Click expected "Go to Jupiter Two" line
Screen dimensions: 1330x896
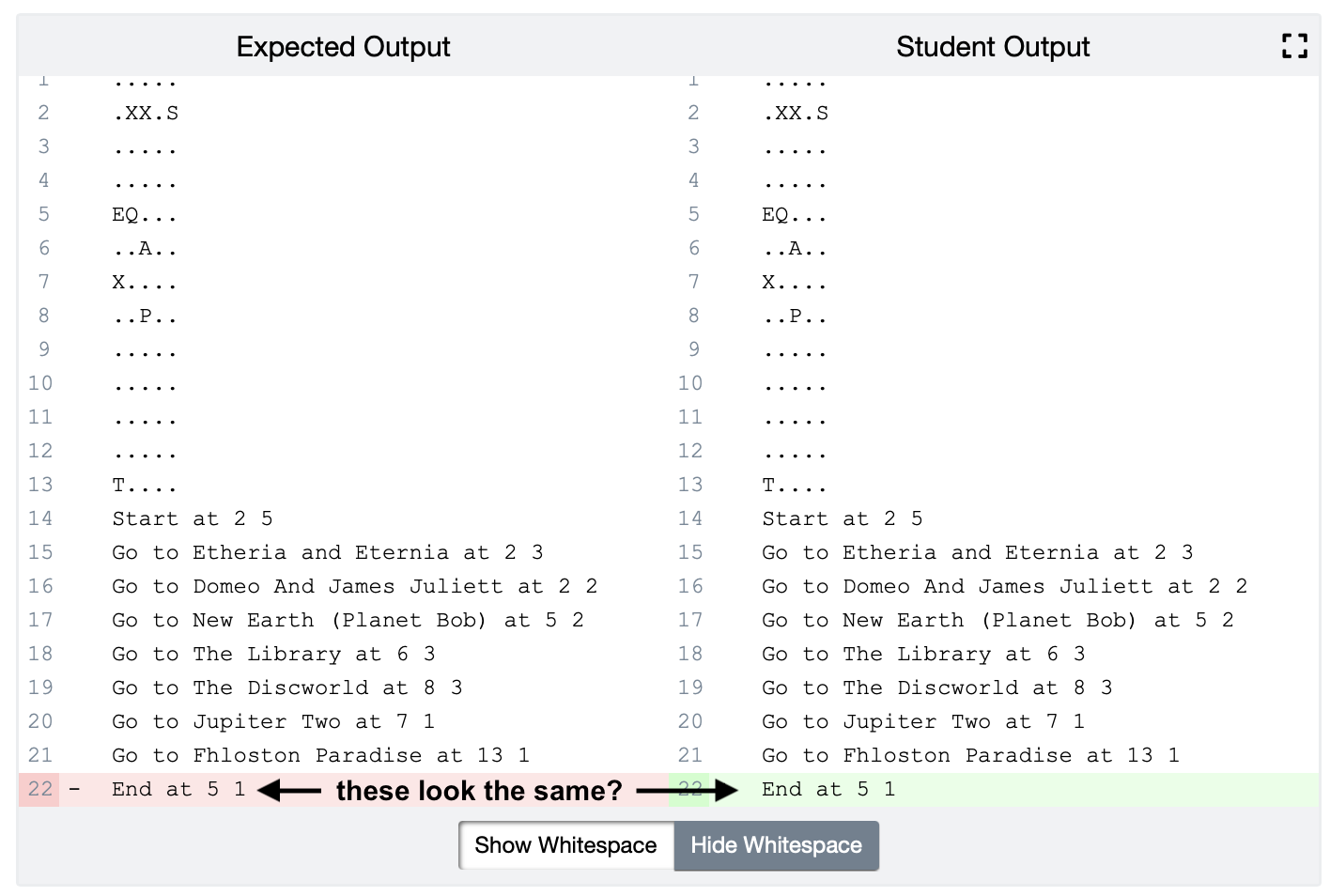[273, 721]
